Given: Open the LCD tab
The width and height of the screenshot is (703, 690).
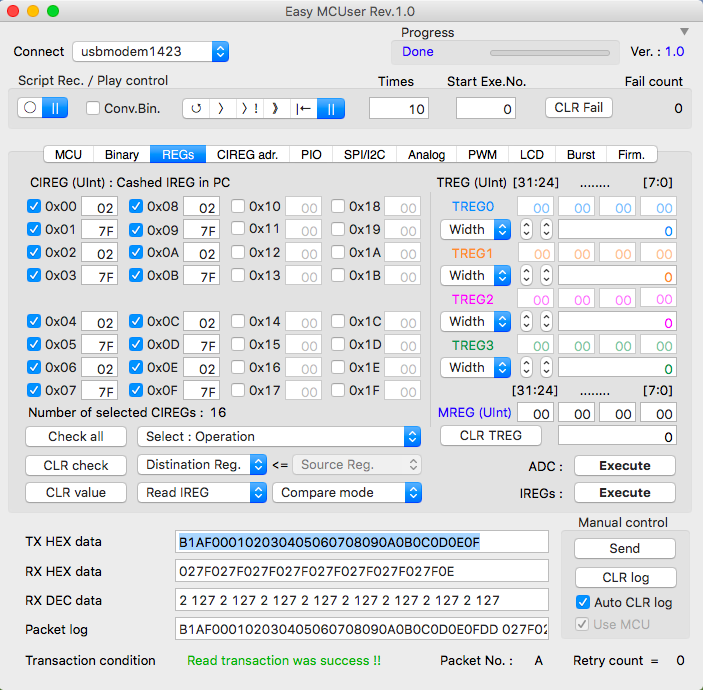Looking at the screenshot, I should pyautogui.click(x=532, y=155).
